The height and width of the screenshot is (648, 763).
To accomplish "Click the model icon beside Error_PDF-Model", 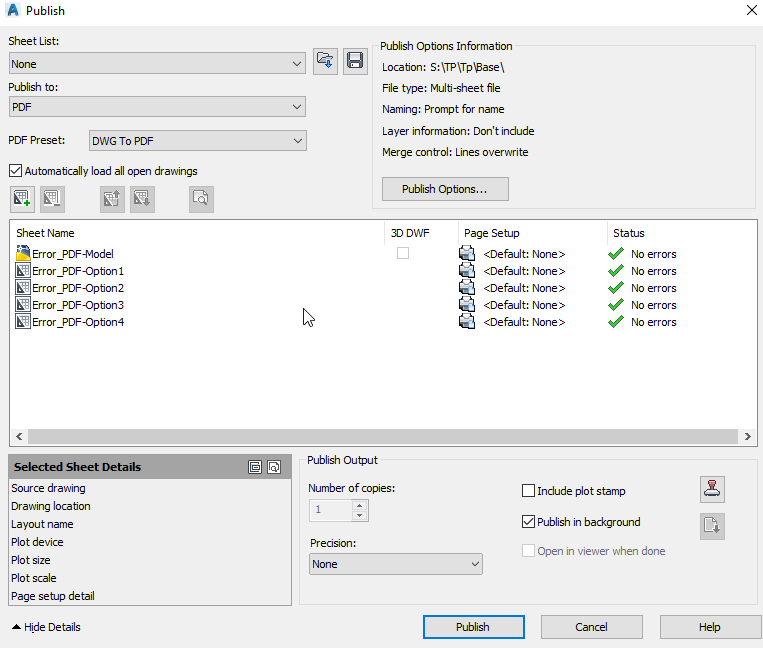I will pyautogui.click(x=23, y=253).
